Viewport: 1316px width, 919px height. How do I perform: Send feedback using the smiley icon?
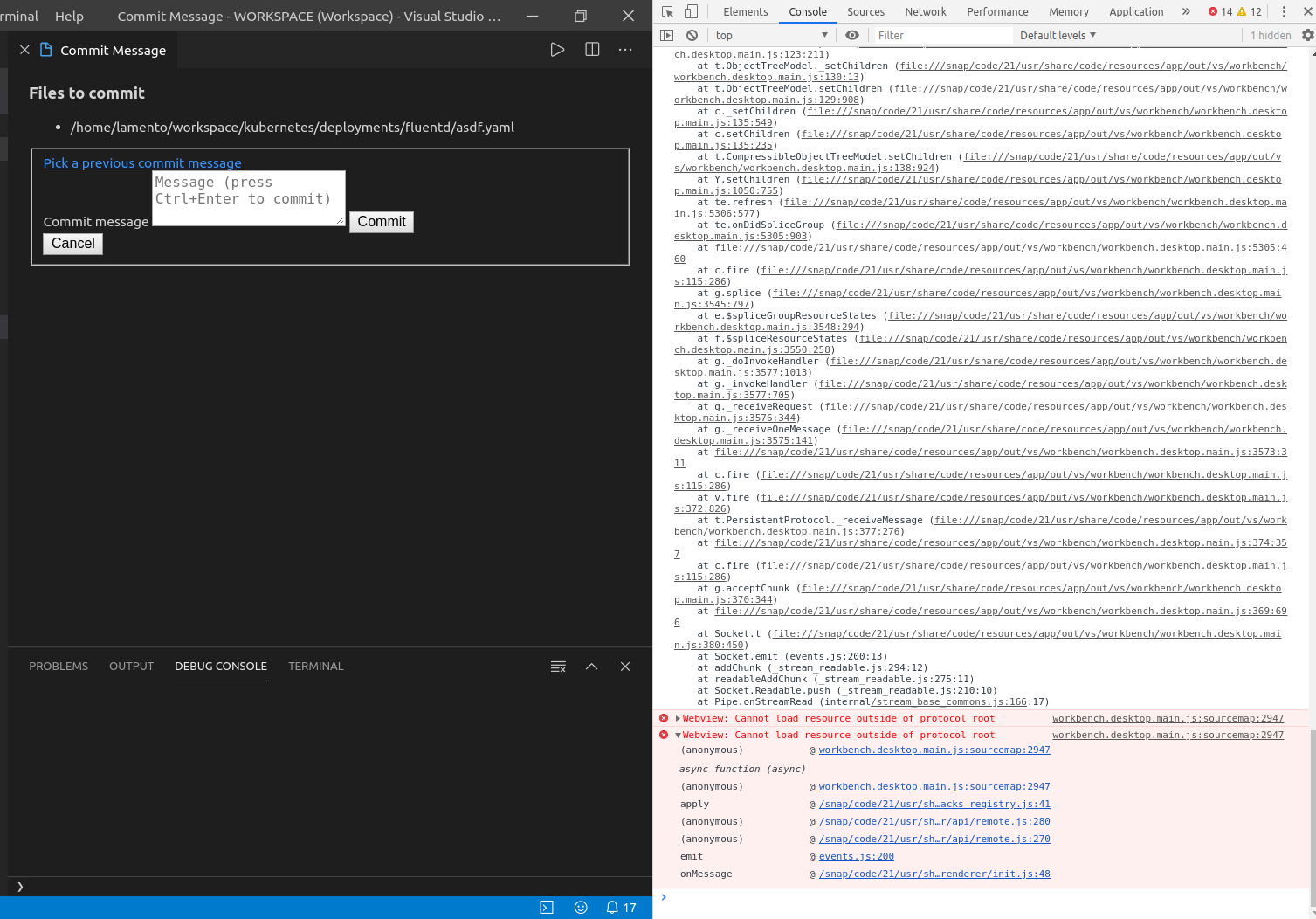581,907
